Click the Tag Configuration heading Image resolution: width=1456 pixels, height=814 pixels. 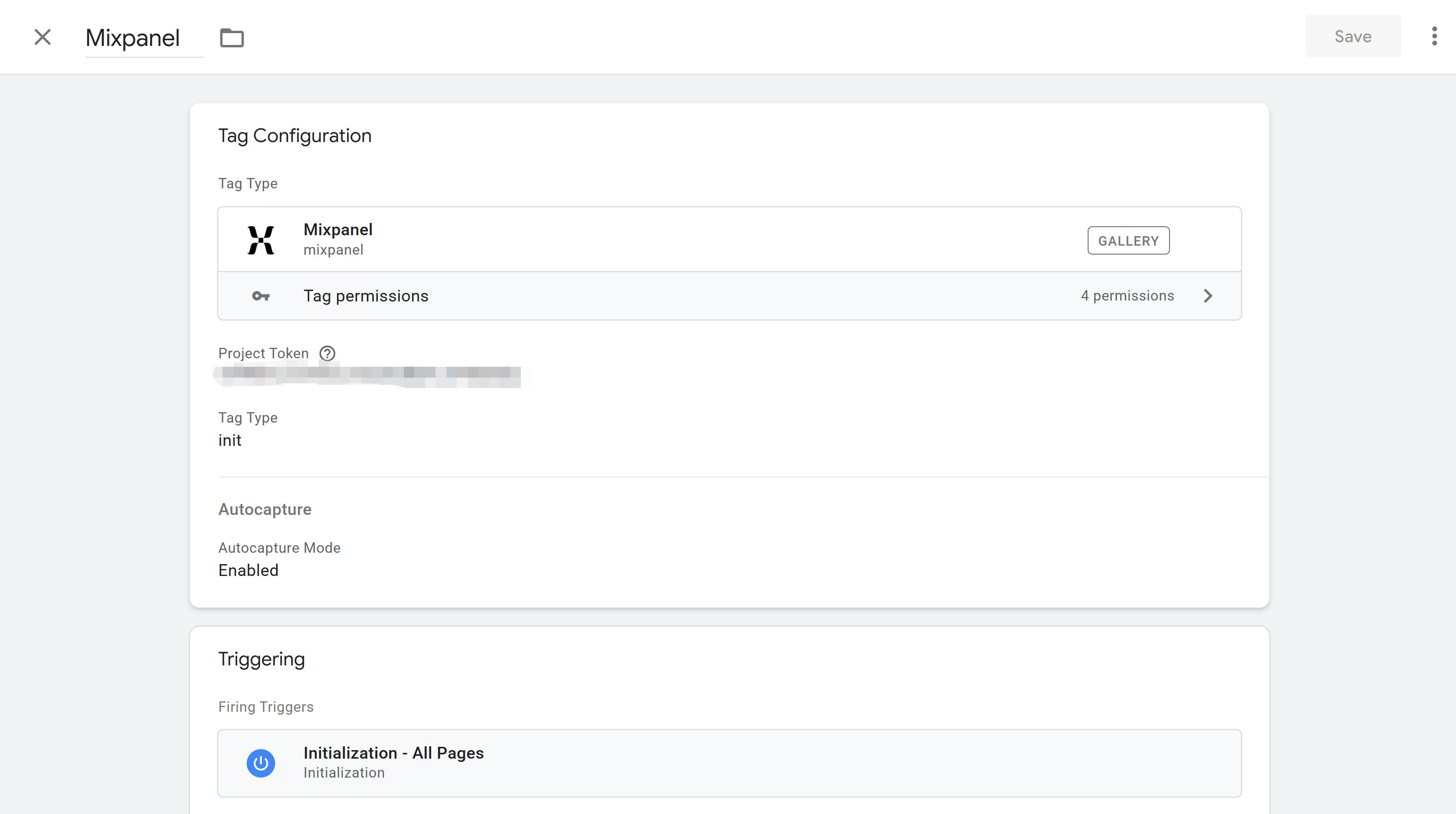(x=295, y=135)
